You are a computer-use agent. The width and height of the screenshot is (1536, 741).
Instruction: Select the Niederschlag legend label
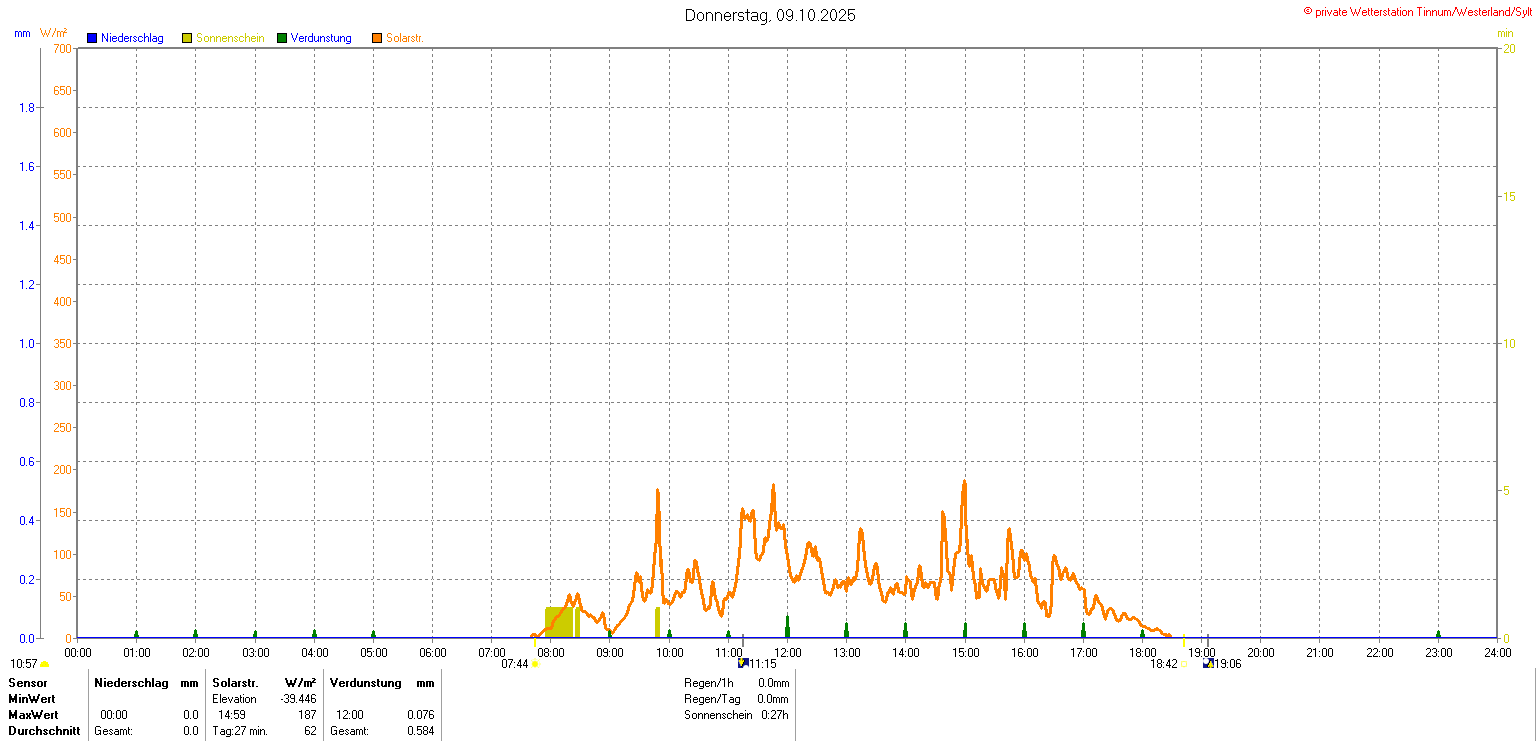(131, 38)
